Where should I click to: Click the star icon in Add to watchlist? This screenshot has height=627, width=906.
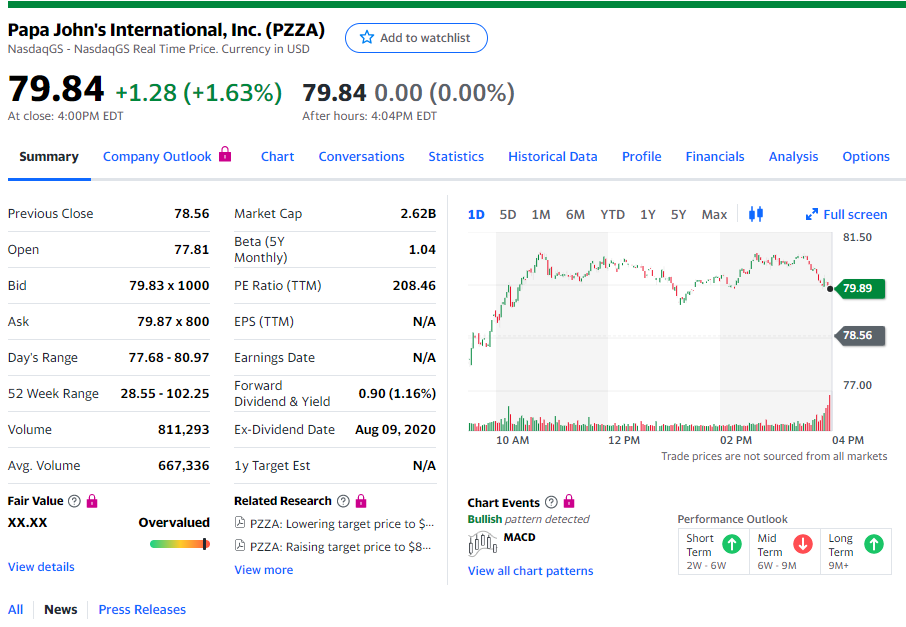click(367, 38)
